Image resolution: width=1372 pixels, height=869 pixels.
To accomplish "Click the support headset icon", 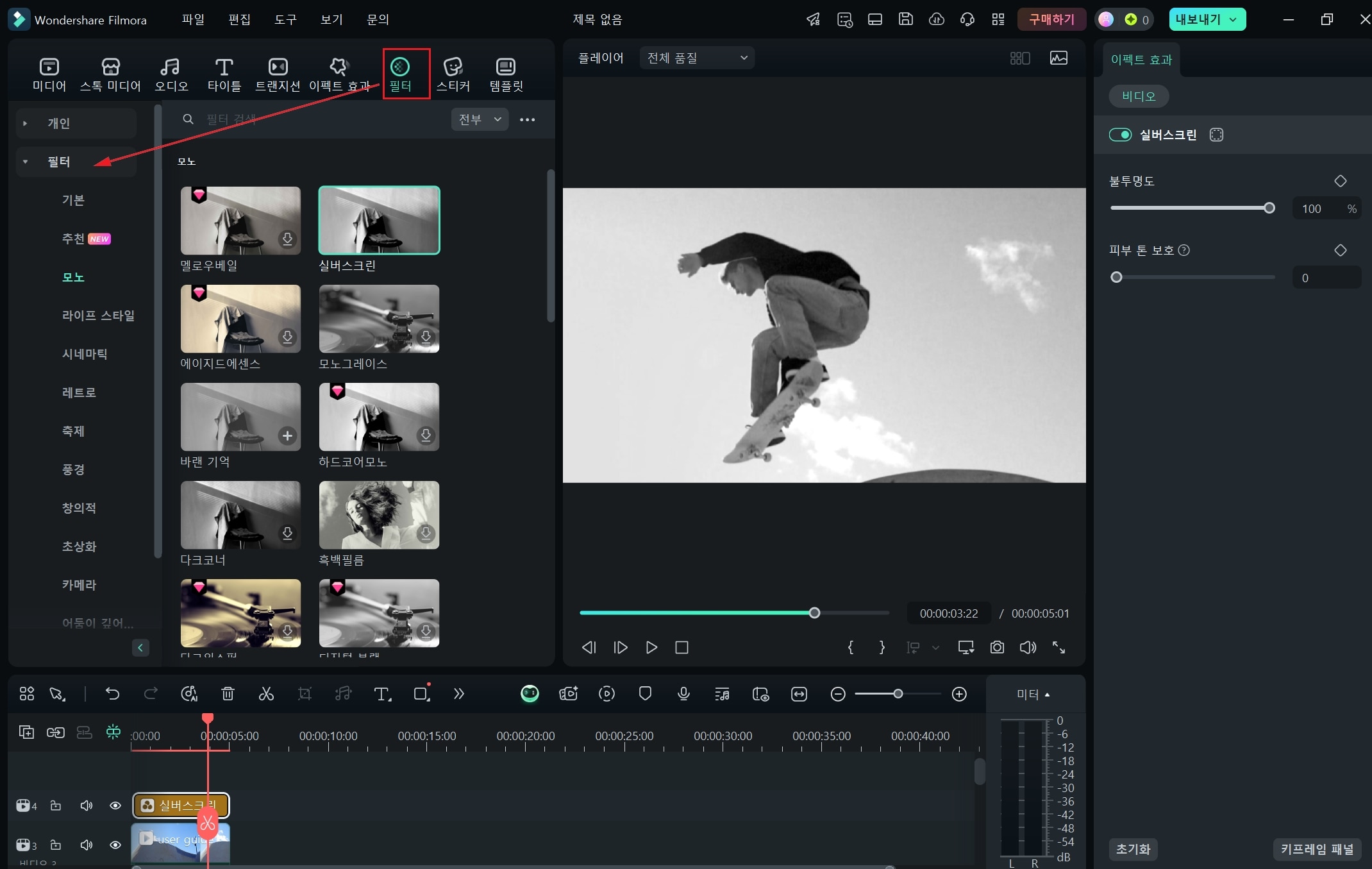I will click(967, 19).
